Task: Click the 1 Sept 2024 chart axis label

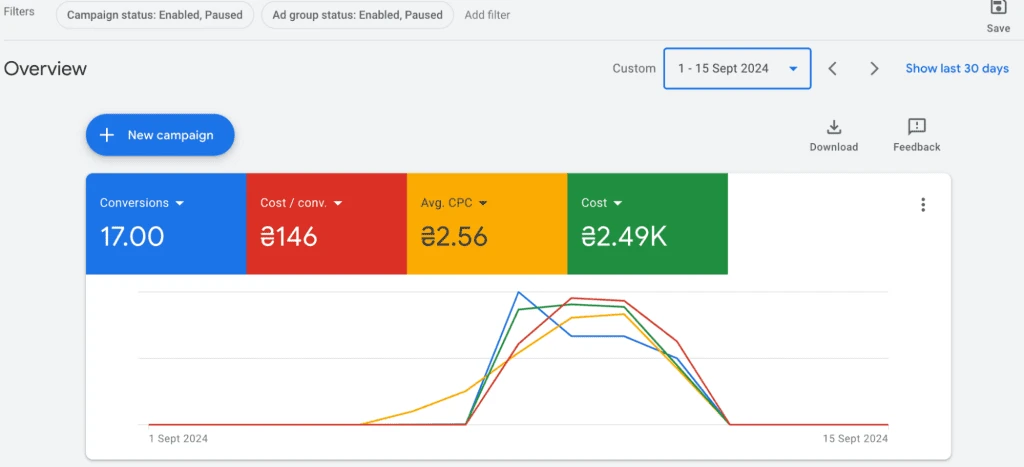Action: (x=178, y=439)
